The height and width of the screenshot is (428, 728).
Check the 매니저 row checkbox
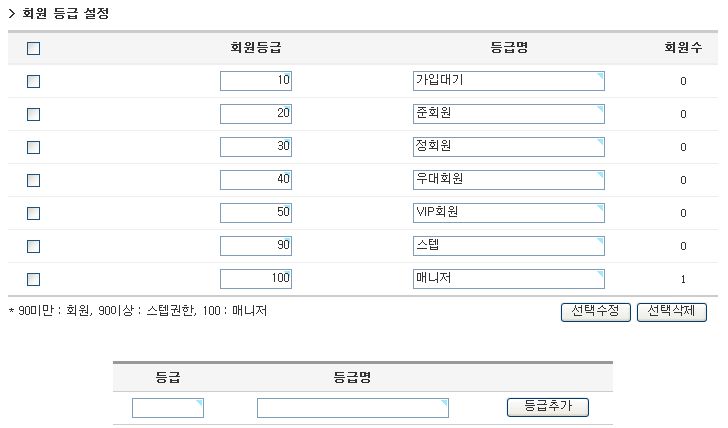click(33, 279)
